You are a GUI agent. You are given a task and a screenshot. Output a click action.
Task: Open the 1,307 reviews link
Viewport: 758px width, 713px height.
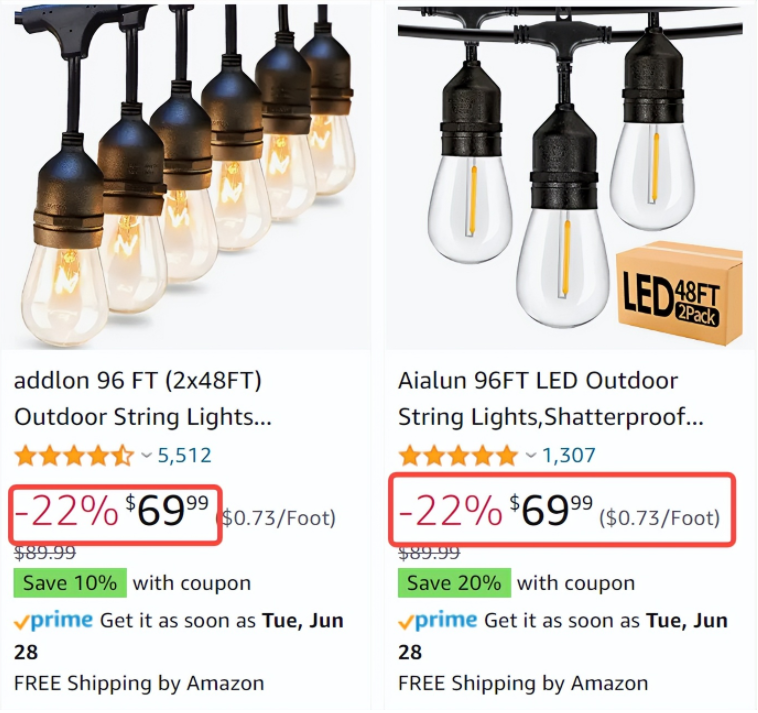point(569,456)
